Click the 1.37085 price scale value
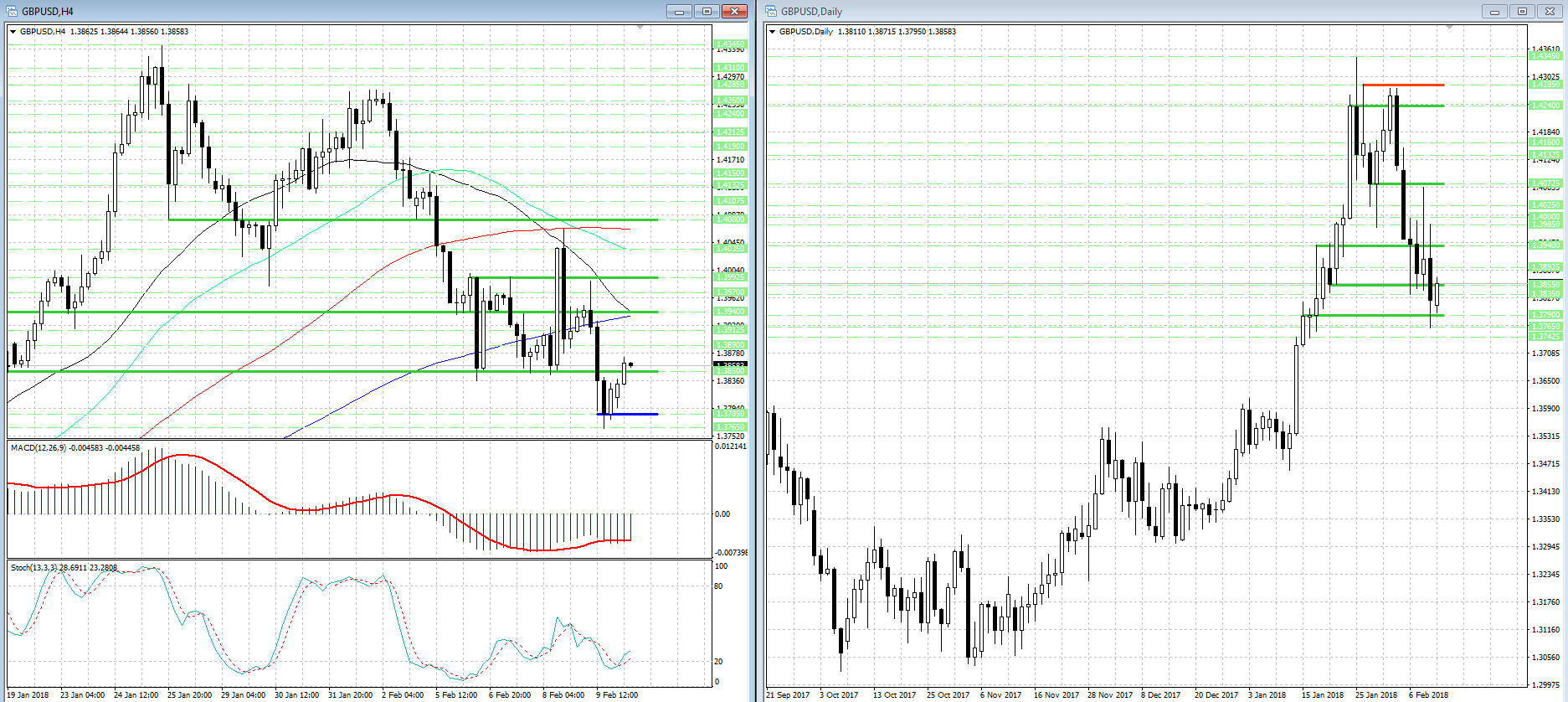Screen dimensions: 1568x702 (x=1546, y=354)
